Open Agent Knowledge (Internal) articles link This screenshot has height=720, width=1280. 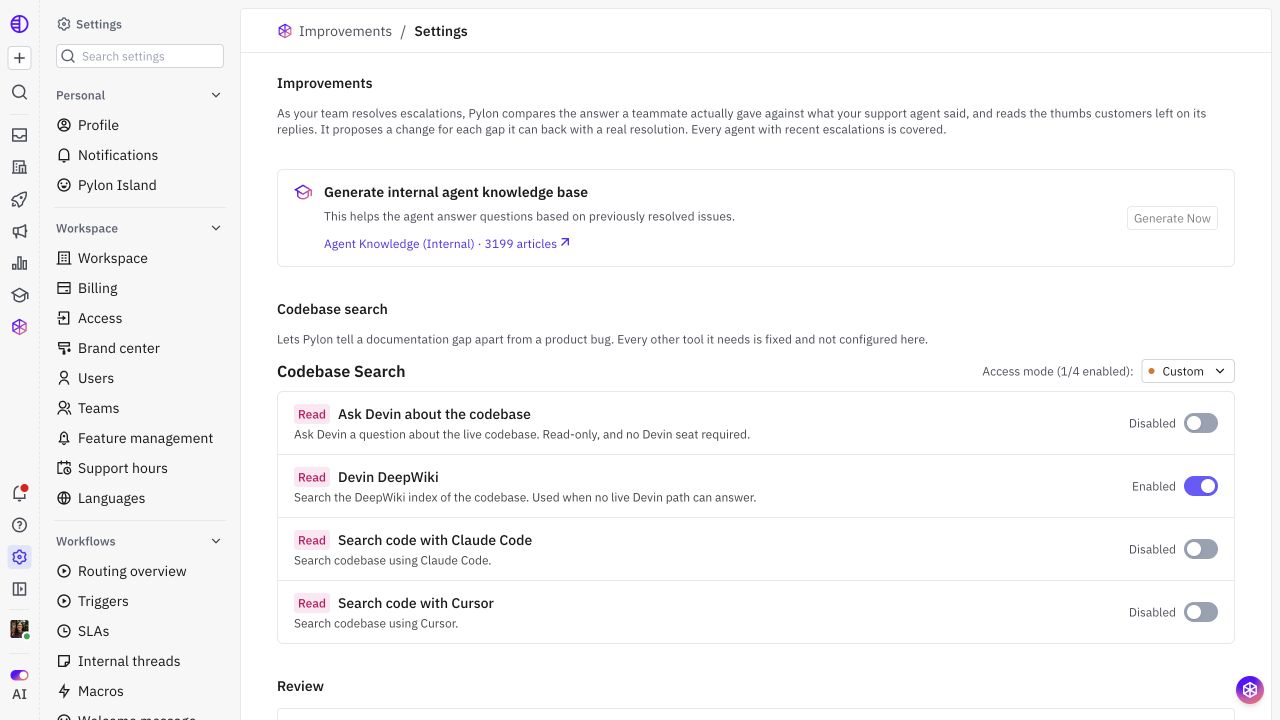click(x=447, y=244)
